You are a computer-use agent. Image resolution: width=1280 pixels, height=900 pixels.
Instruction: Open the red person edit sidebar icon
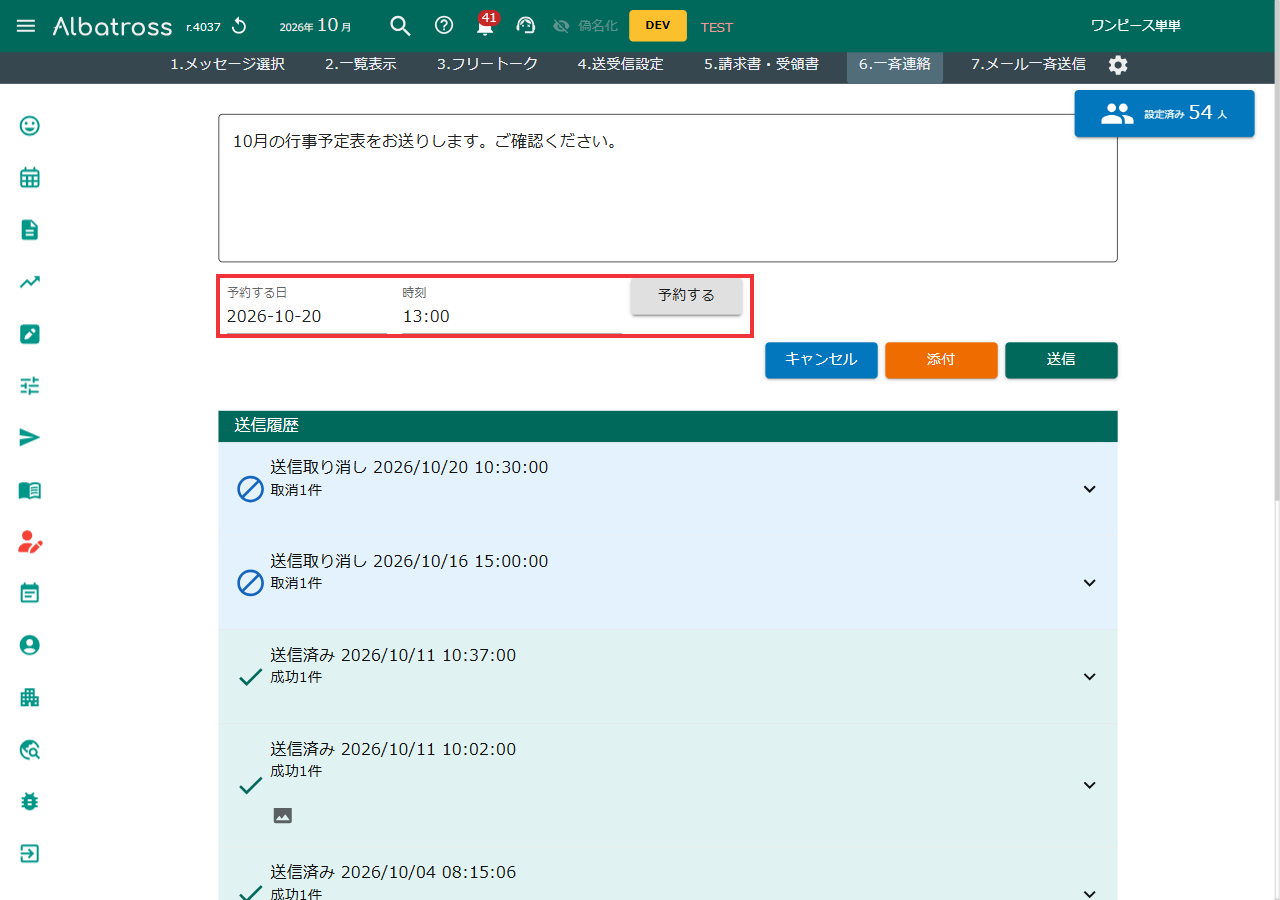click(30, 542)
